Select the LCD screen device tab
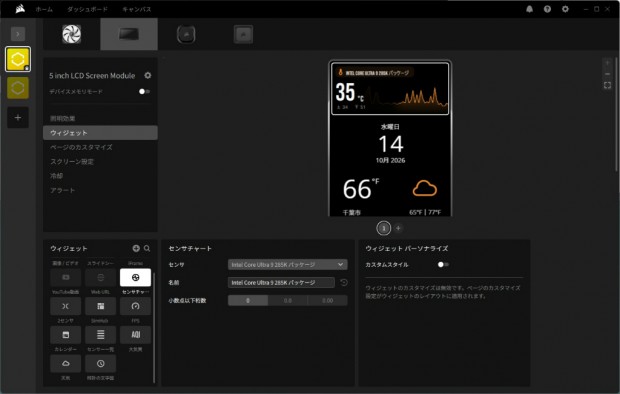The height and width of the screenshot is (394, 620). [x=129, y=34]
